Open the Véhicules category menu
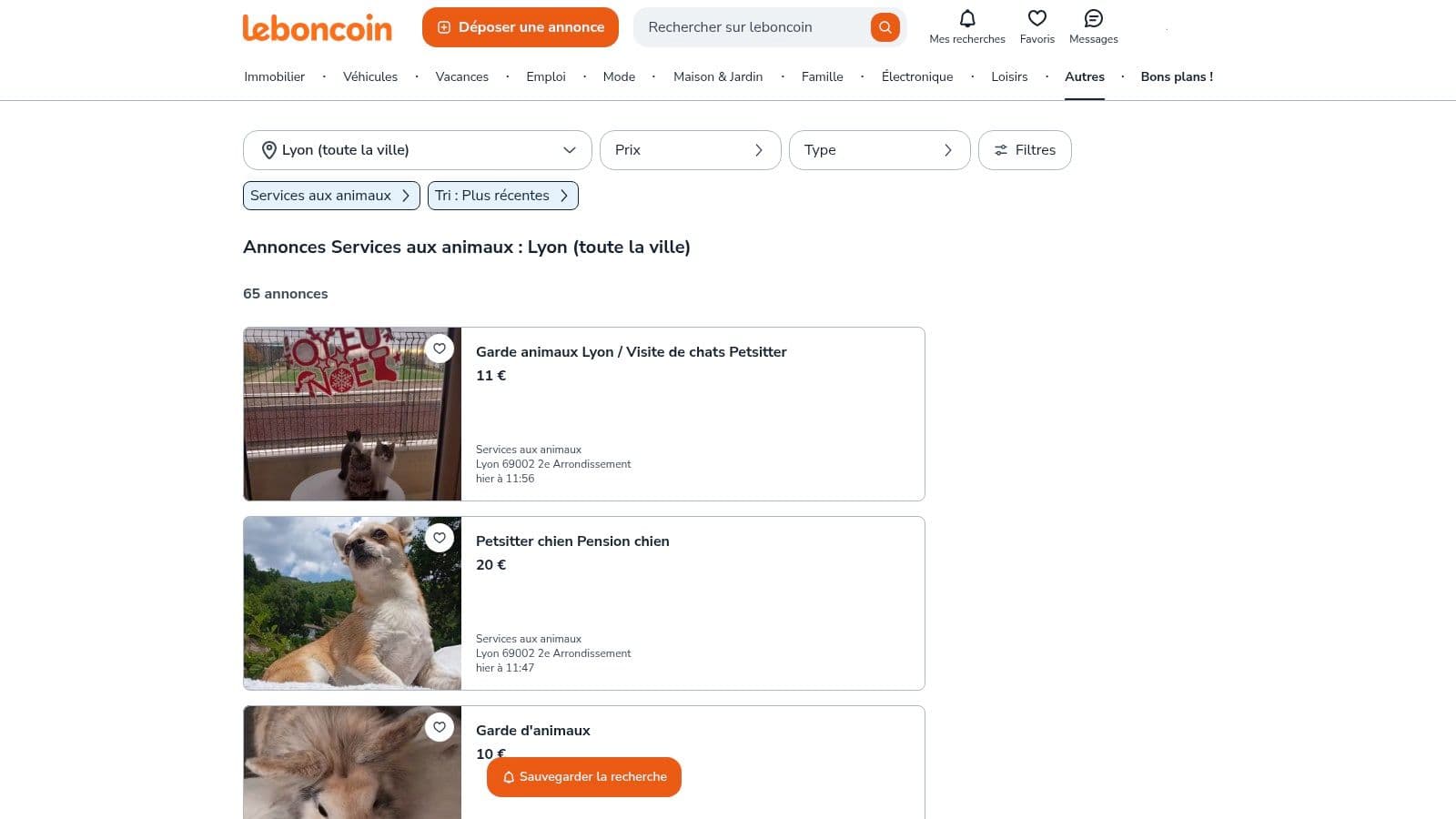This screenshot has height=819, width=1456. tap(369, 76)
